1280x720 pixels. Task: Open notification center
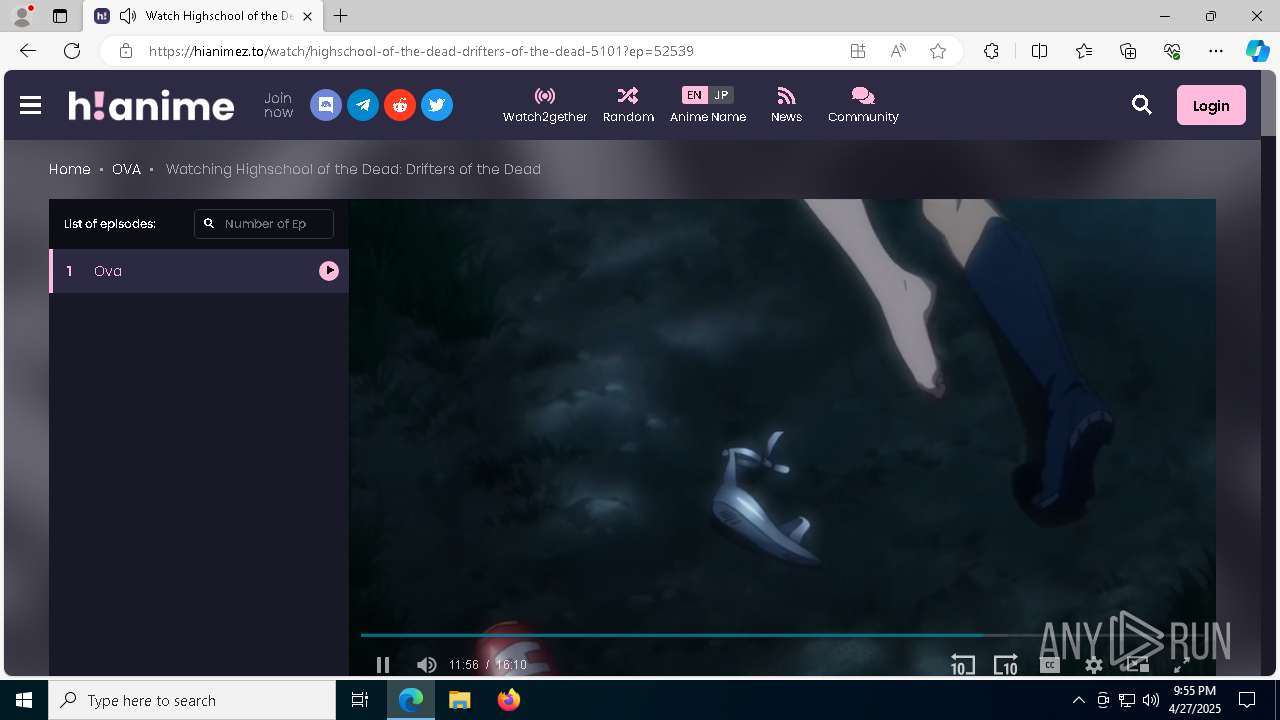click(1247, 700)
